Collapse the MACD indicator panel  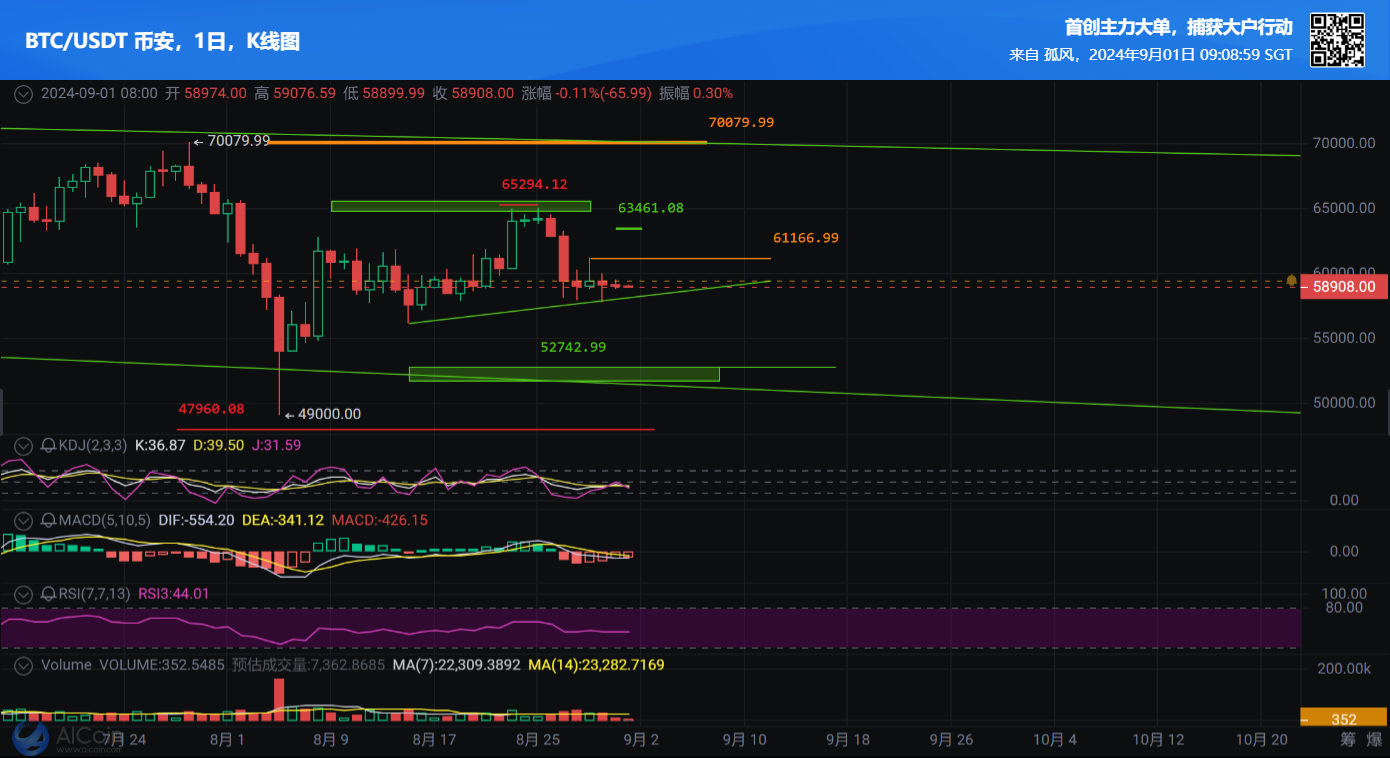pos(23,520)
